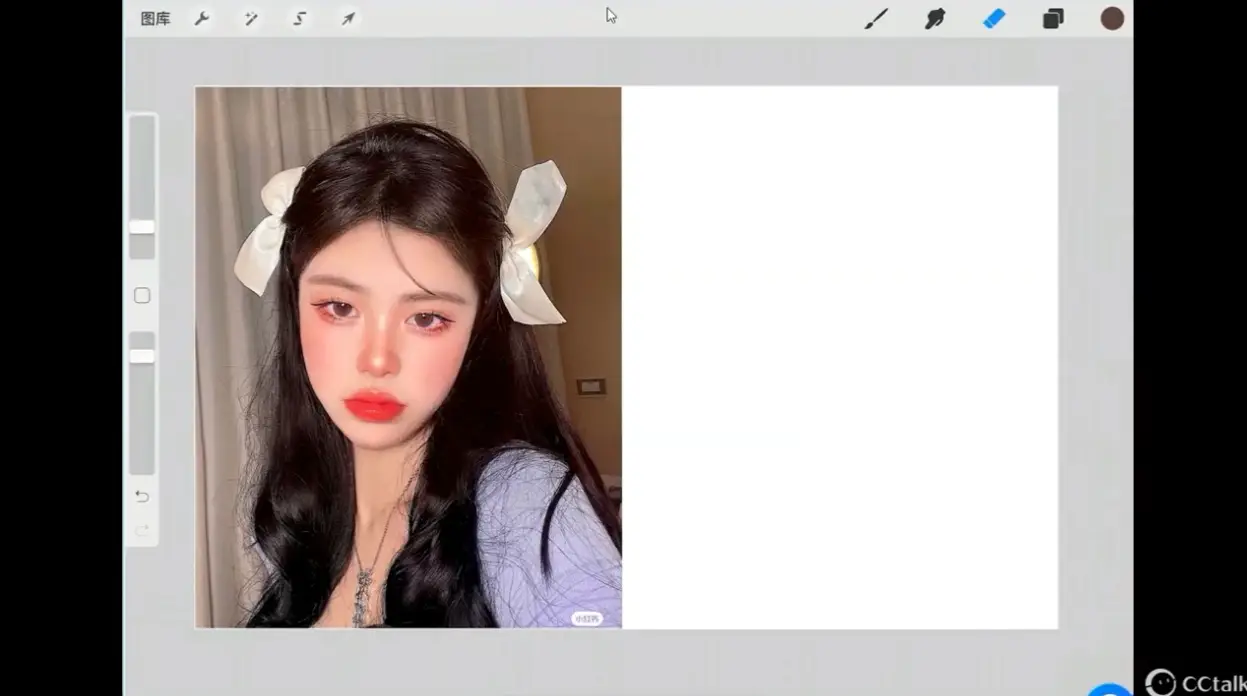Activate the Selection tool
This screenshot has width=1247, height=696.
[x=299, y=18]
